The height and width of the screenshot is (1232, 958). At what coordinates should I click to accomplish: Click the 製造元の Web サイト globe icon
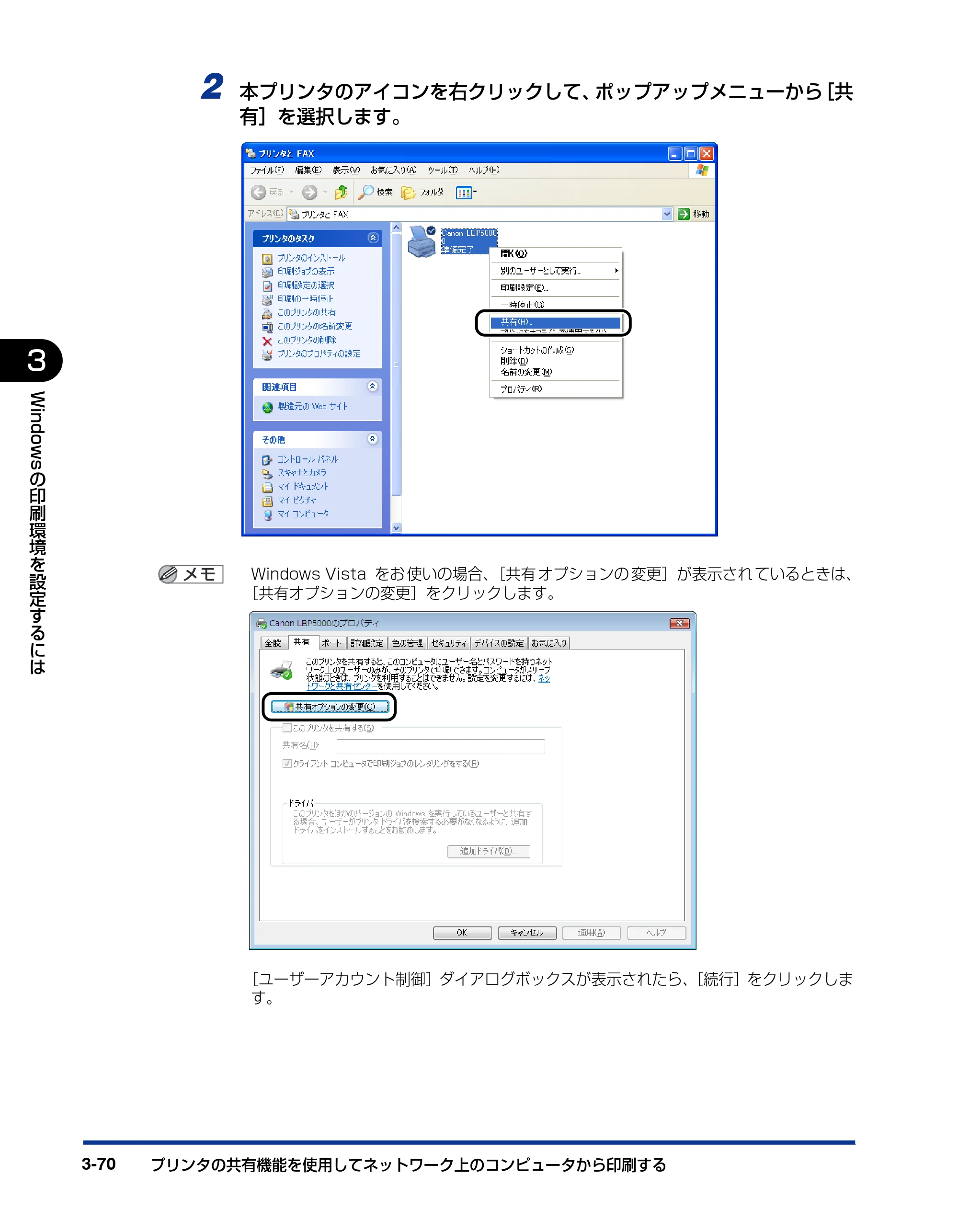click(267, 407)
